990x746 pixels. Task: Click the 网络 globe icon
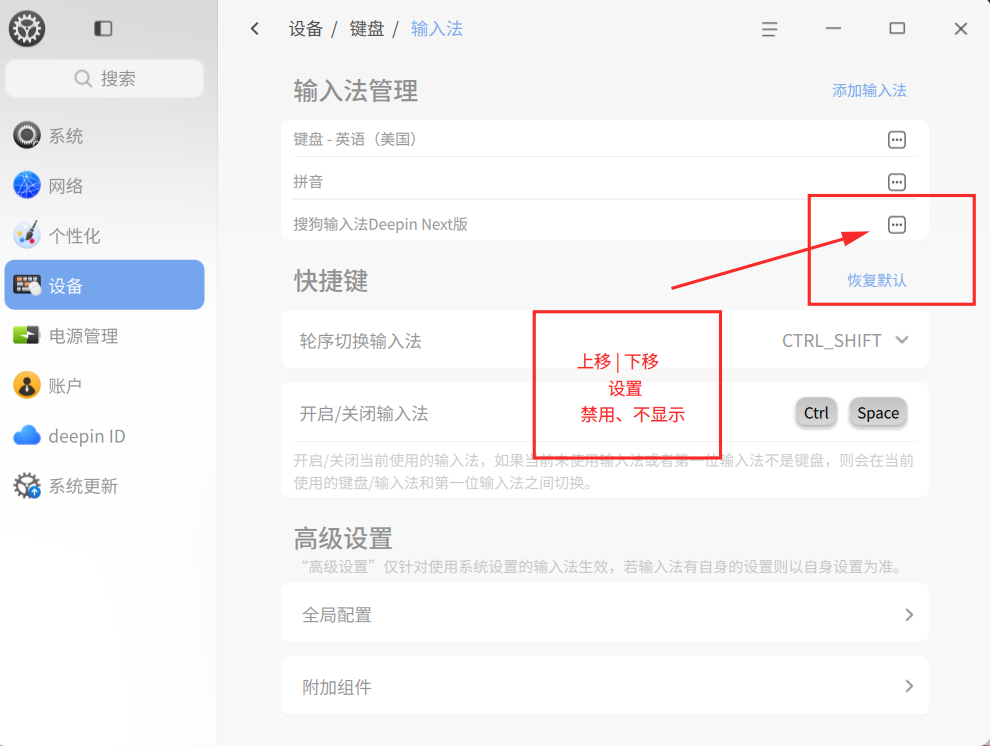(27, 185)
